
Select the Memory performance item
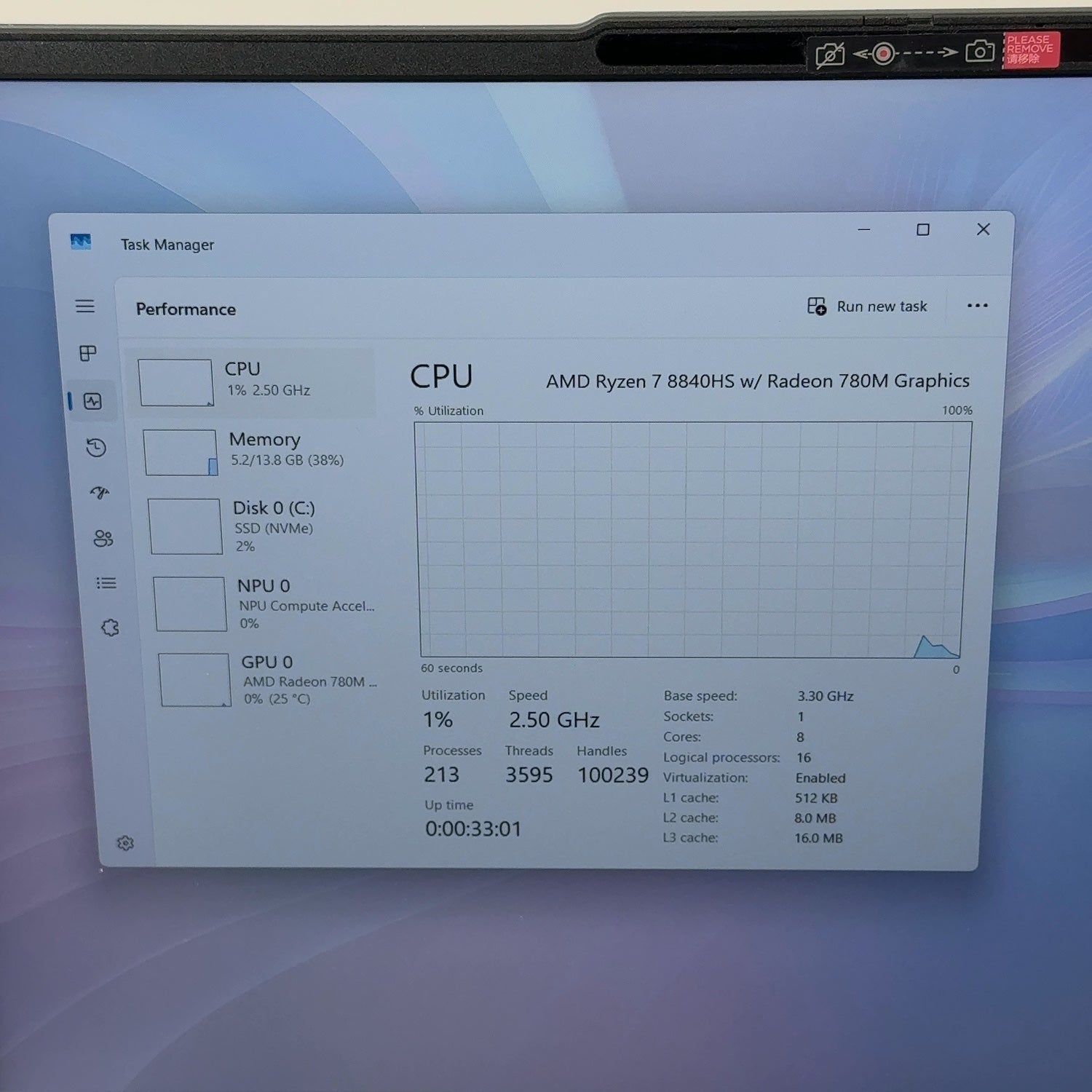coord(255,451)
